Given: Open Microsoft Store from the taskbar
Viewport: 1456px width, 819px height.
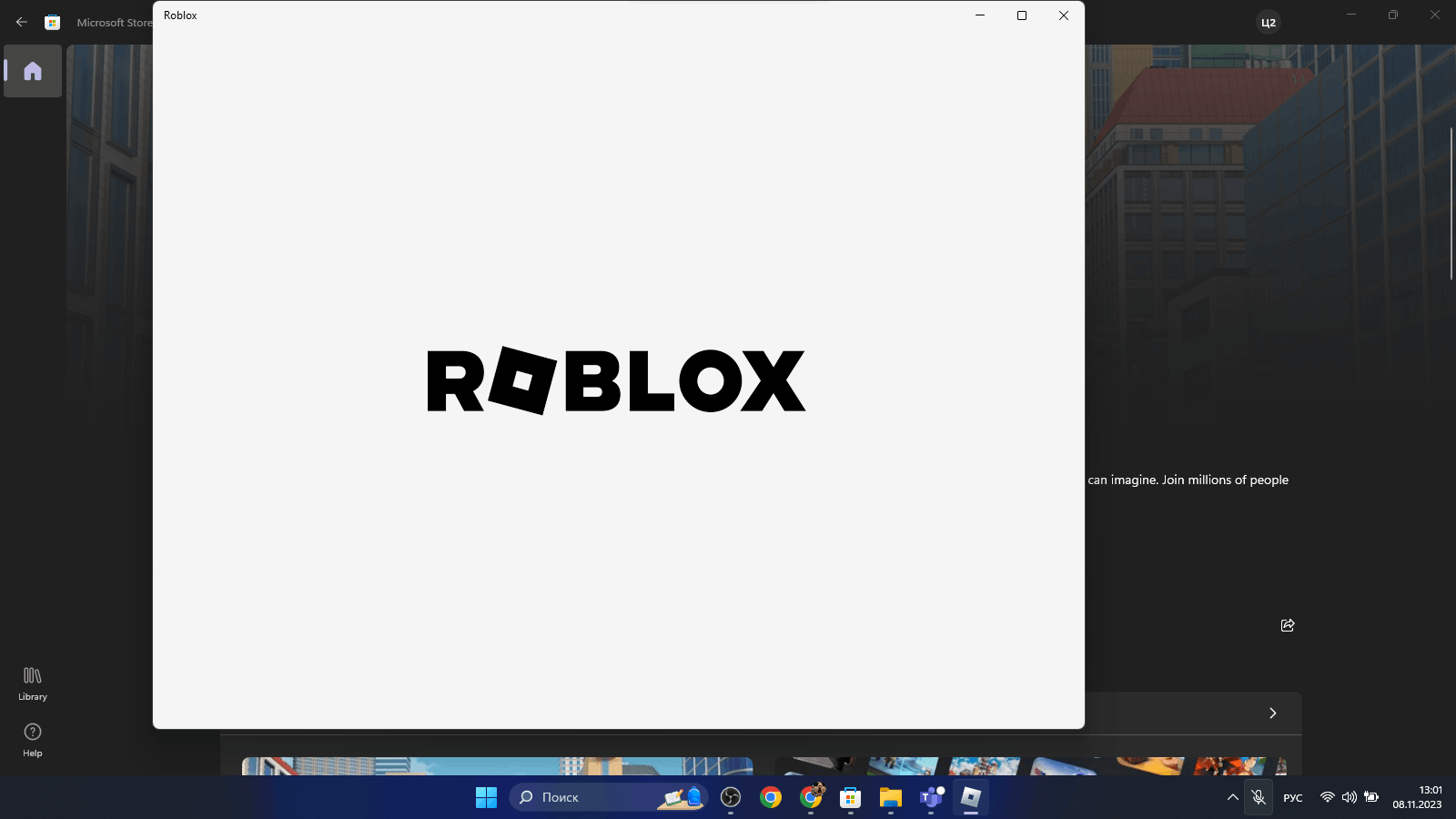Looking at the screenshot, I should (851, 798).
